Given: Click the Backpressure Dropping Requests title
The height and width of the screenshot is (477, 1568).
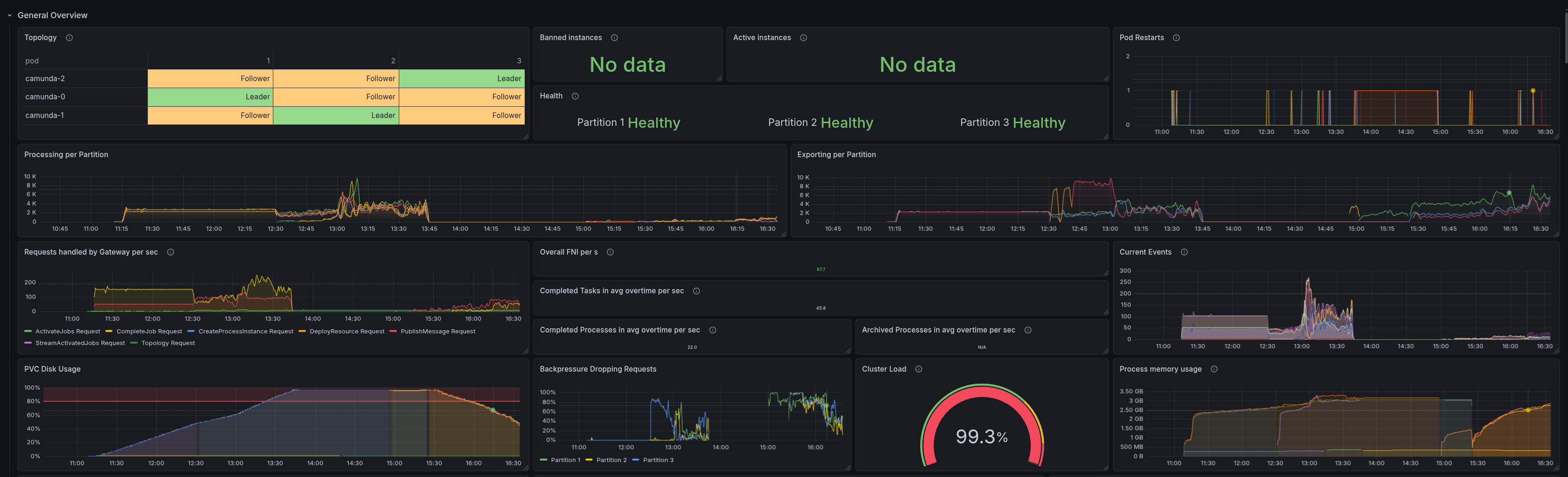Looking at the screenshot, I should tap(598, 369).
